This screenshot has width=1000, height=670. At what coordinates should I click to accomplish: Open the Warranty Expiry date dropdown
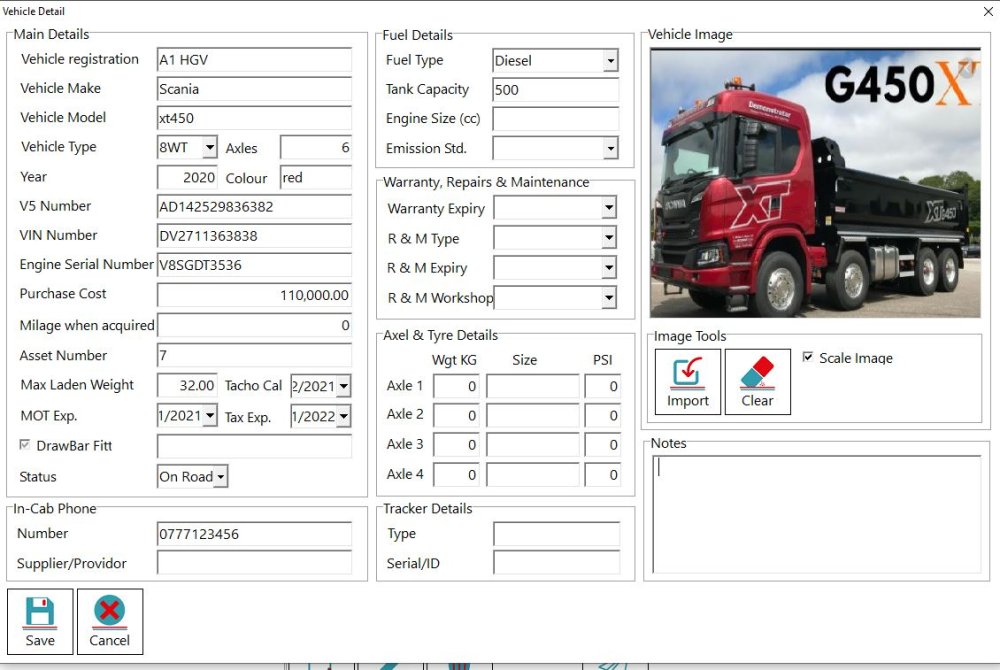point(609,208)
